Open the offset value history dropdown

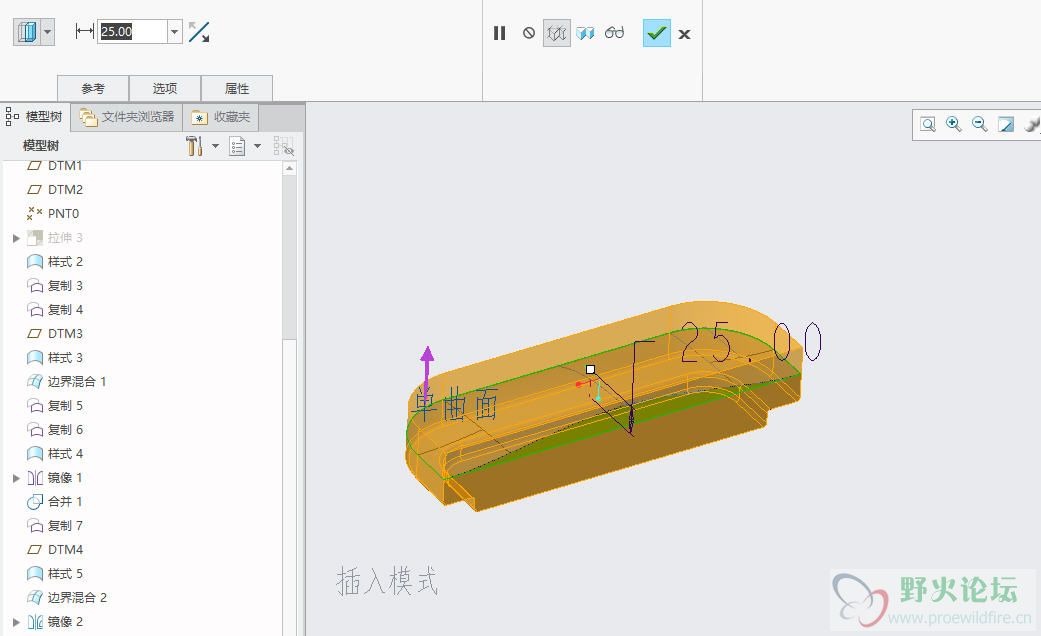click(x=175, y=31)
